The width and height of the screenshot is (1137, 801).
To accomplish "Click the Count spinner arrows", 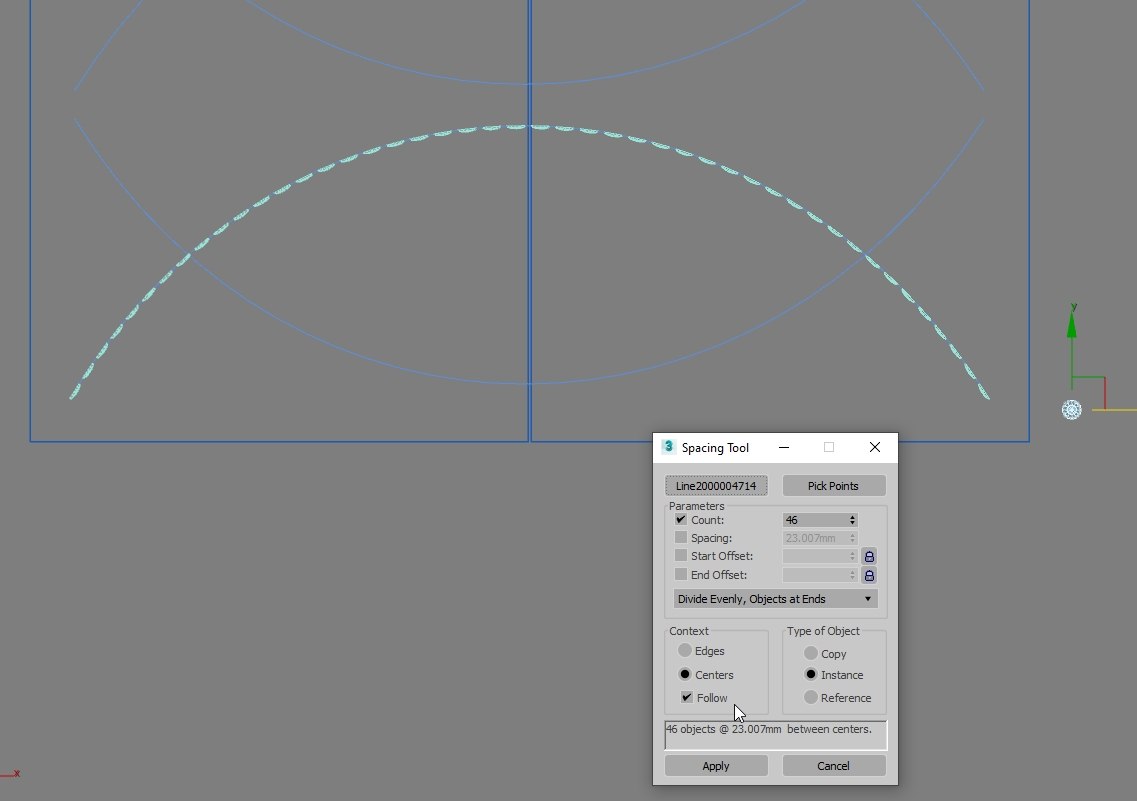I will coord(853,520).
